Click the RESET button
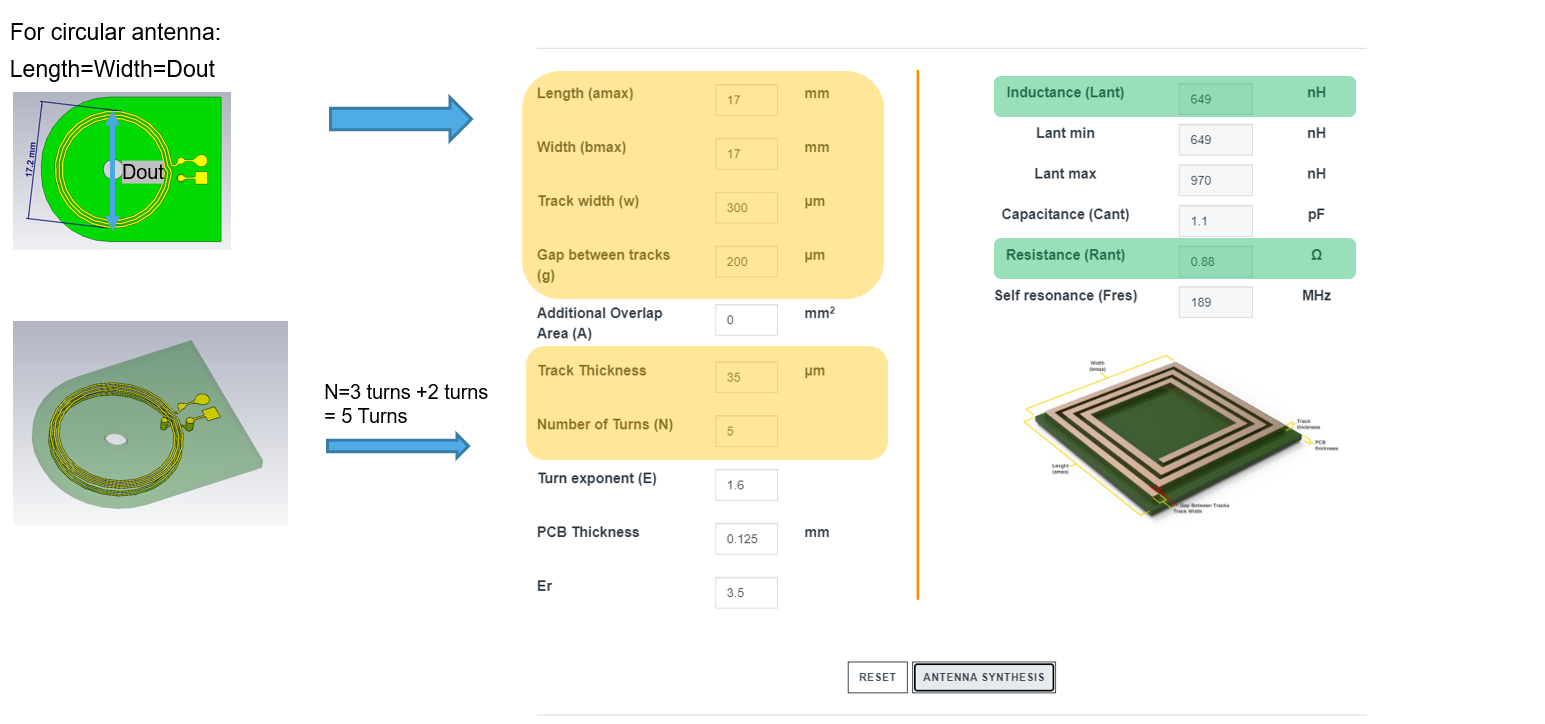Image resolution: width=1545 pixels, height=724 pixels. coord(877,677)
